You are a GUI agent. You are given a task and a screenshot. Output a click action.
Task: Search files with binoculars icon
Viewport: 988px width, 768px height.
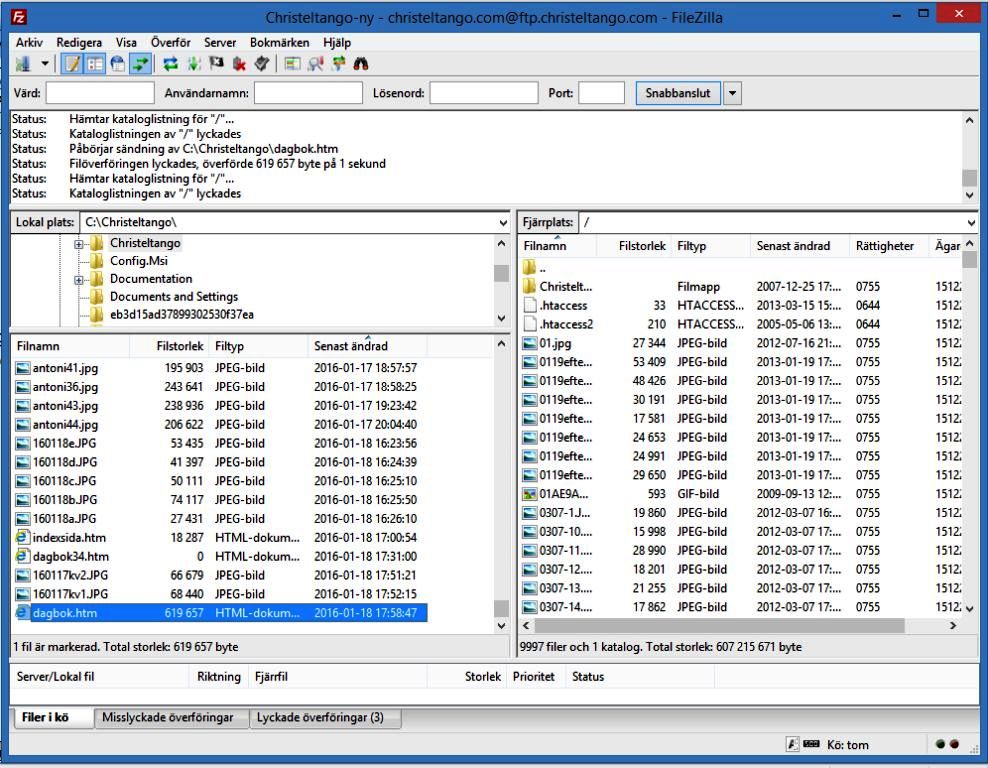pyautogui.click(x=360, y=64)
